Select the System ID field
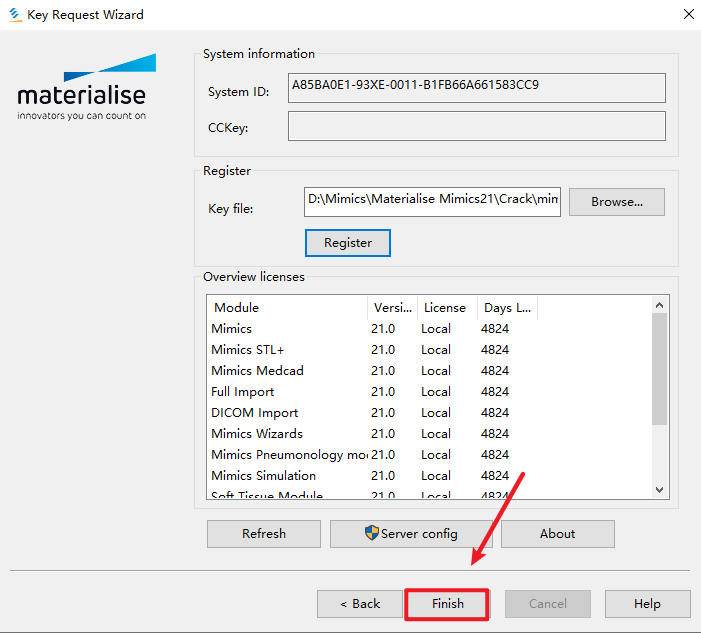Screen dimensions: 701x633 point(476,88)
